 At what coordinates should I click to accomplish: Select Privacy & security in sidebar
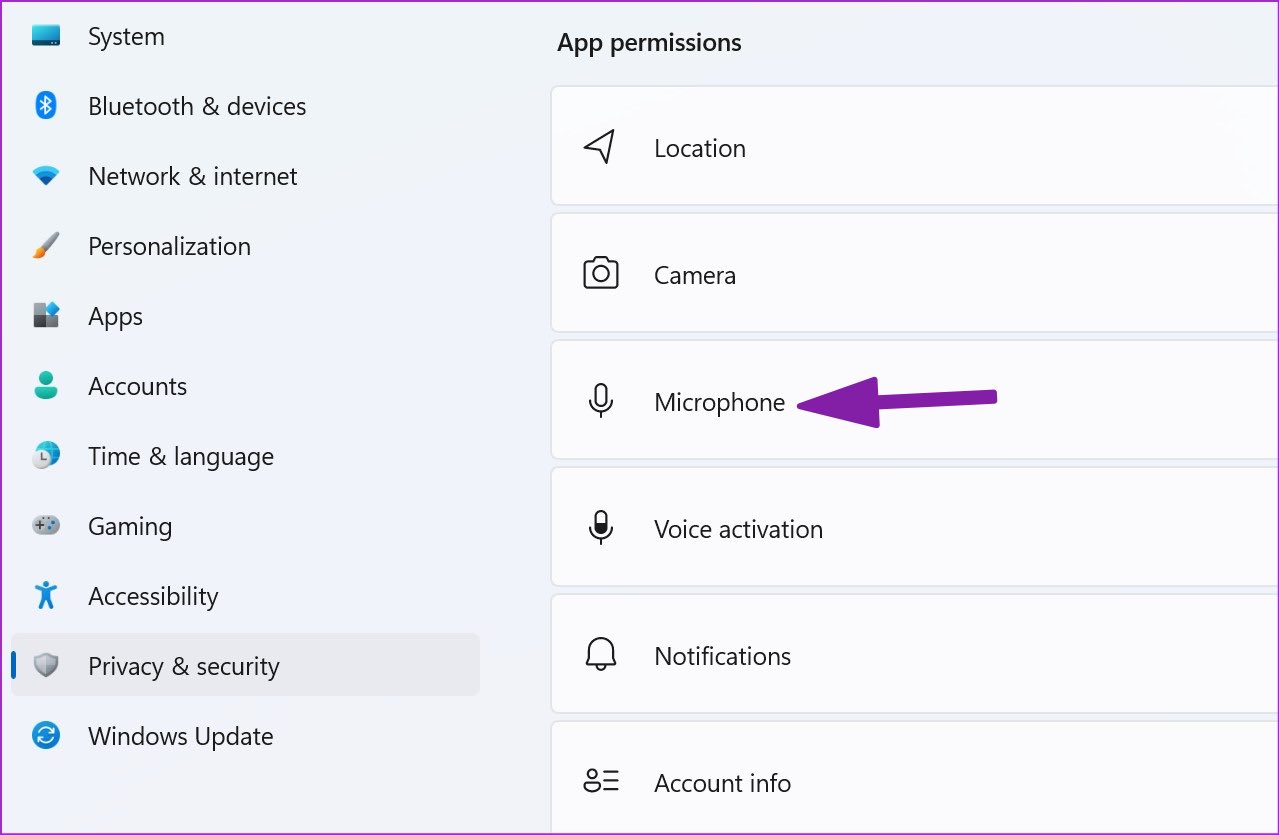pyautogui.click(x=245, y=666)
